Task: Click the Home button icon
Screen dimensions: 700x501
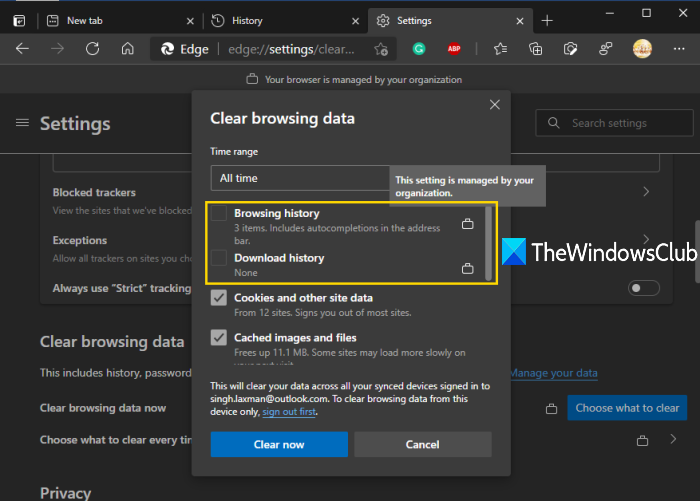Action: click(127, 48)
